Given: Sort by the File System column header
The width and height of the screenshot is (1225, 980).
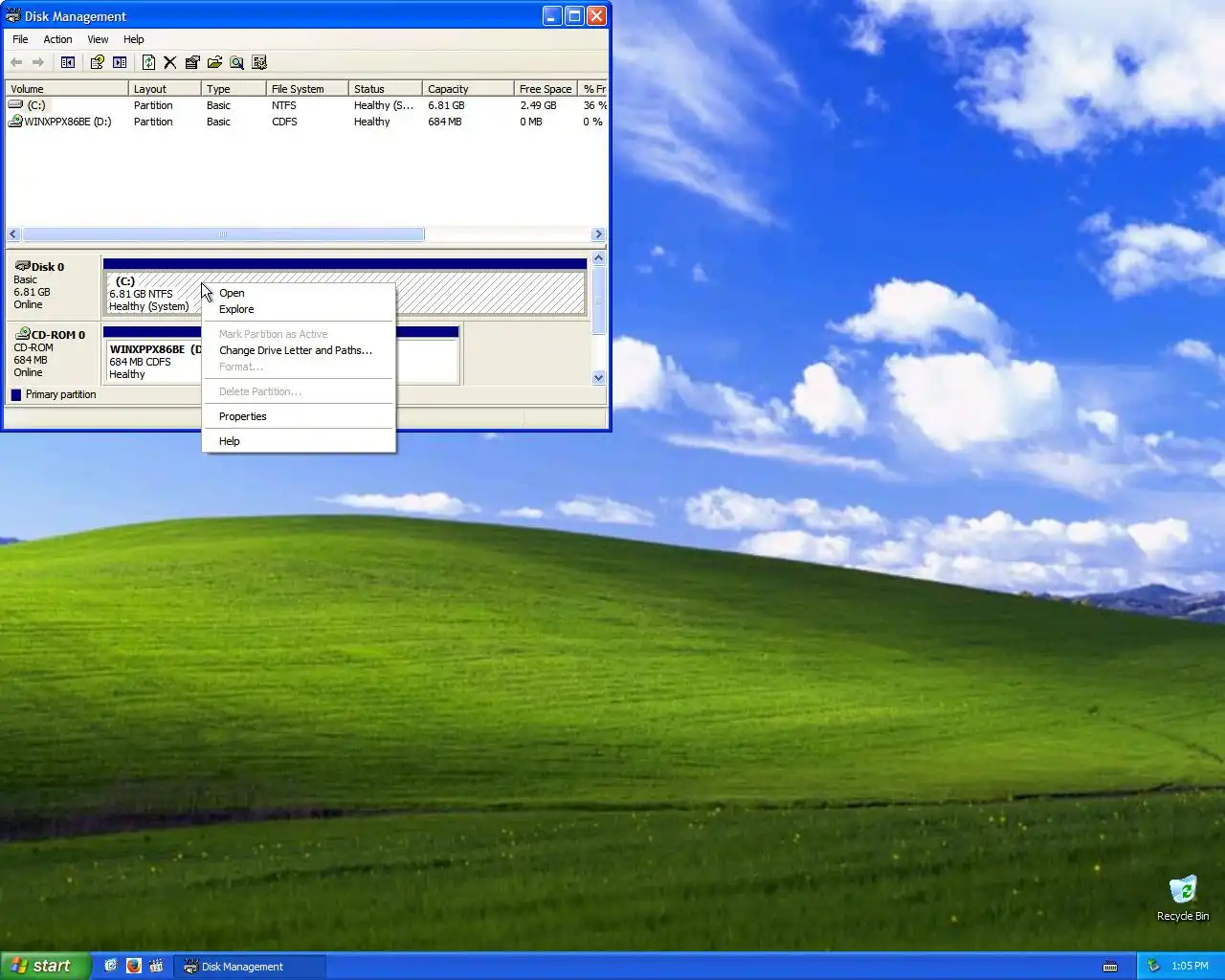Looking at the screenshot, I should 307,88.
